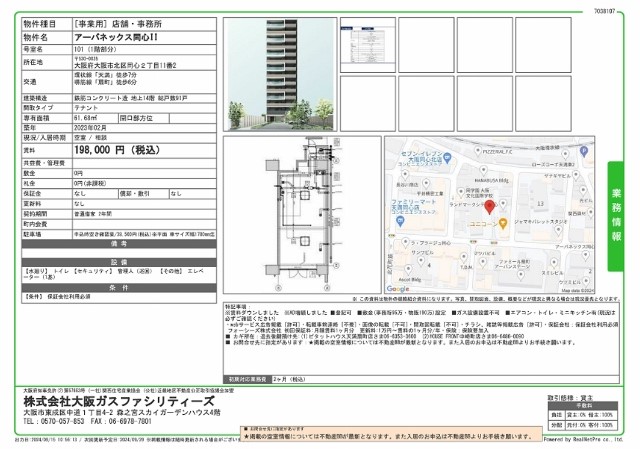Click the Google logo on the map

click(398, 289)
